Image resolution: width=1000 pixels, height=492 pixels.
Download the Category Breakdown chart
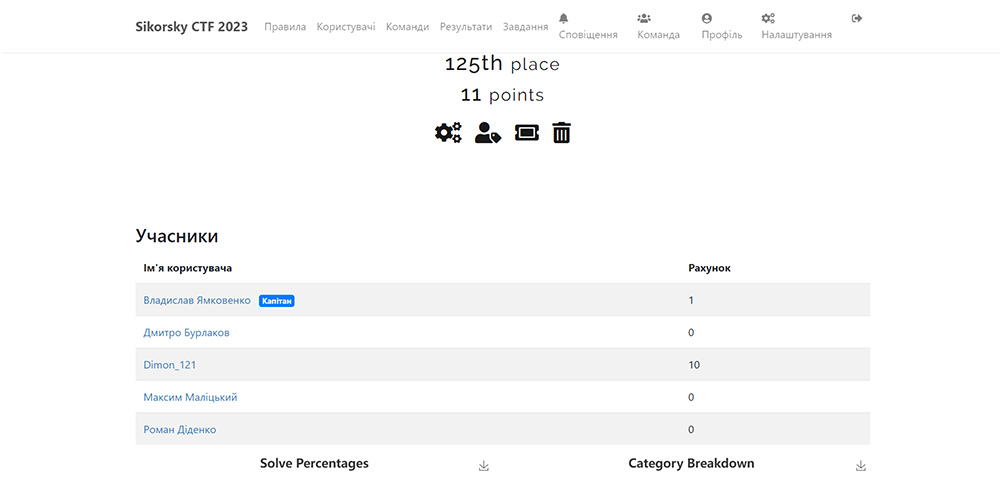point(861,466)
